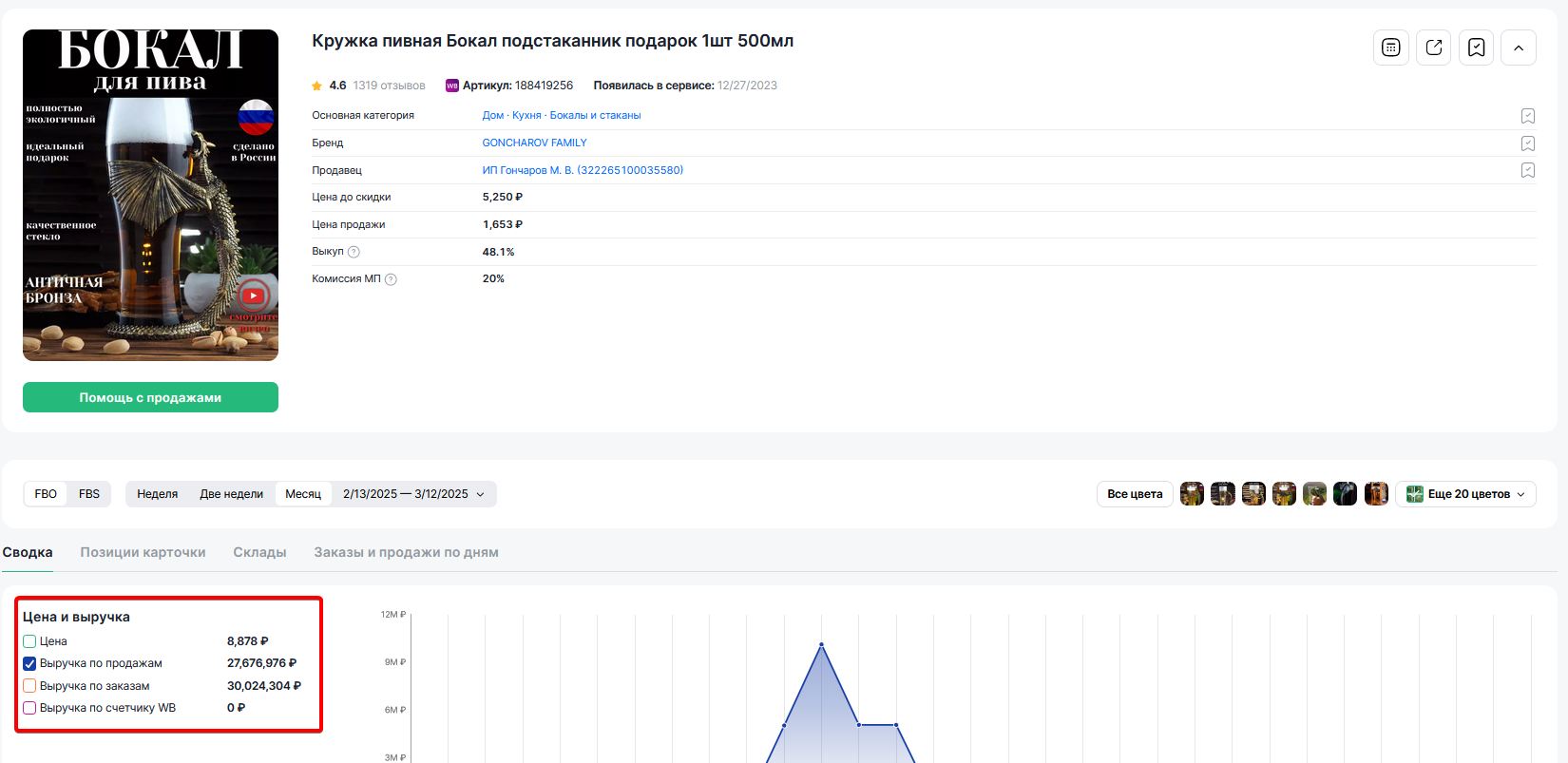
Task: Select the fourth color variant thumbnail
Action: [x=1284, y=494]
